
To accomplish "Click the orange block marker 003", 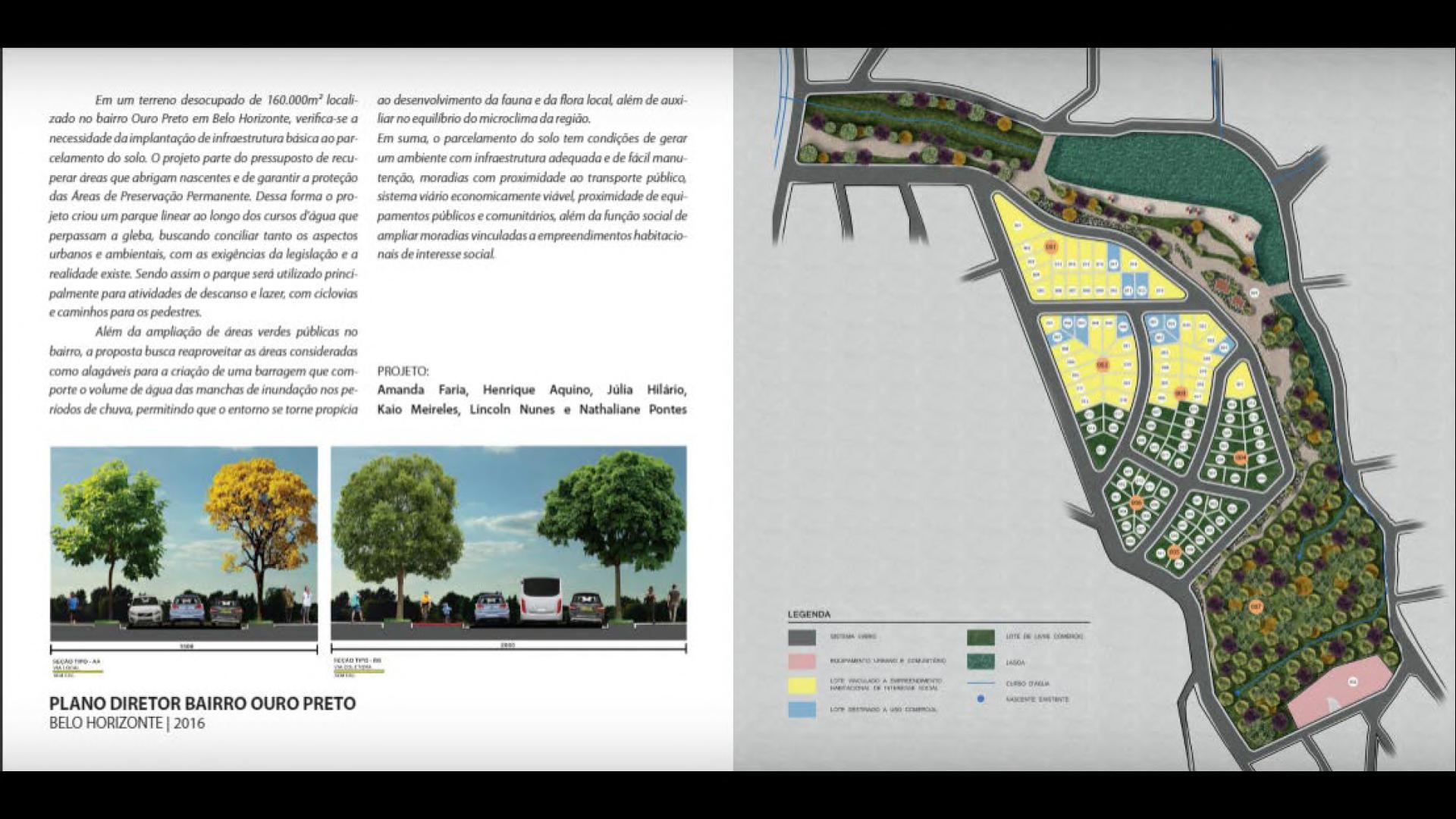I will [x=1181, y=393].
